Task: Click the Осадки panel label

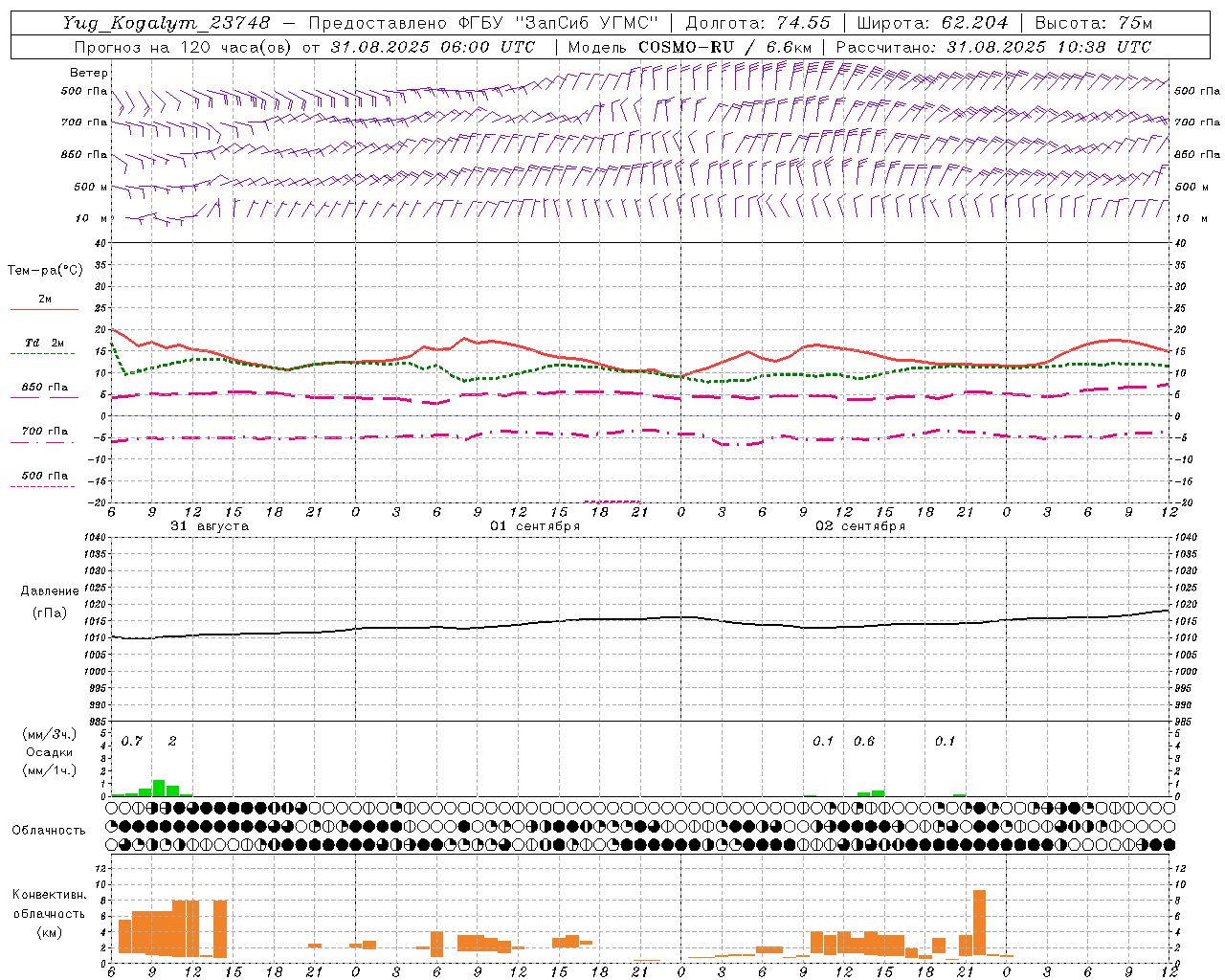Action: [x=50, y=752]
